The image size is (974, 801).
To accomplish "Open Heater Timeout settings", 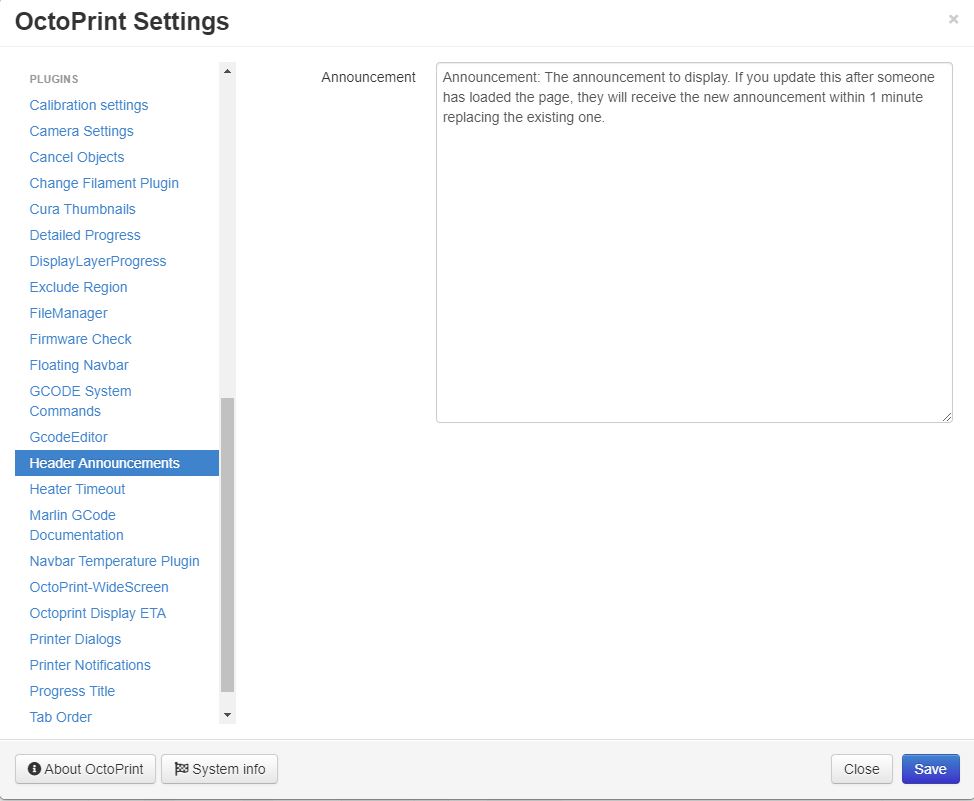I will click(x=77, y=490).
